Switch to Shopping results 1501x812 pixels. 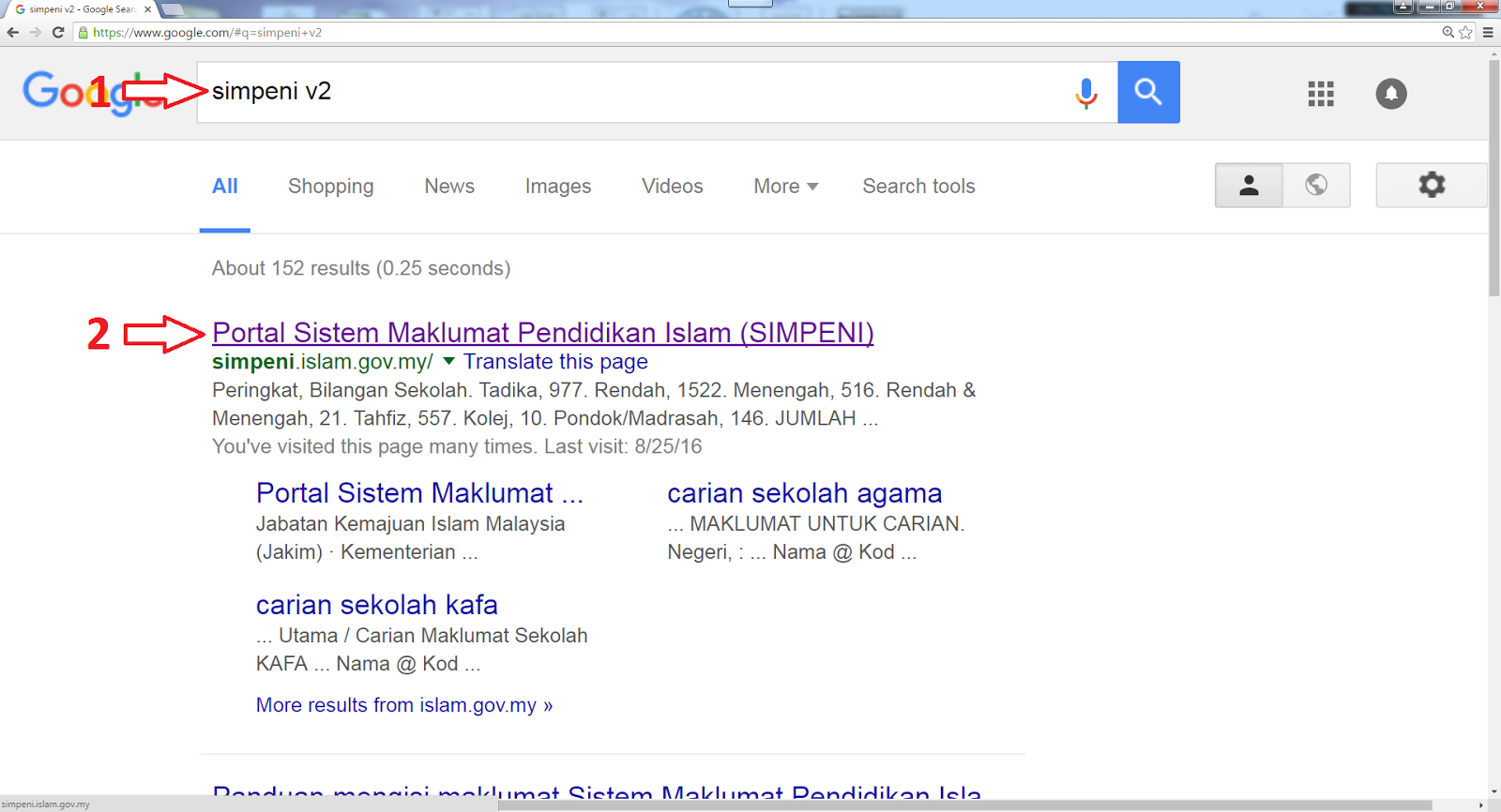tap(331, 186)
